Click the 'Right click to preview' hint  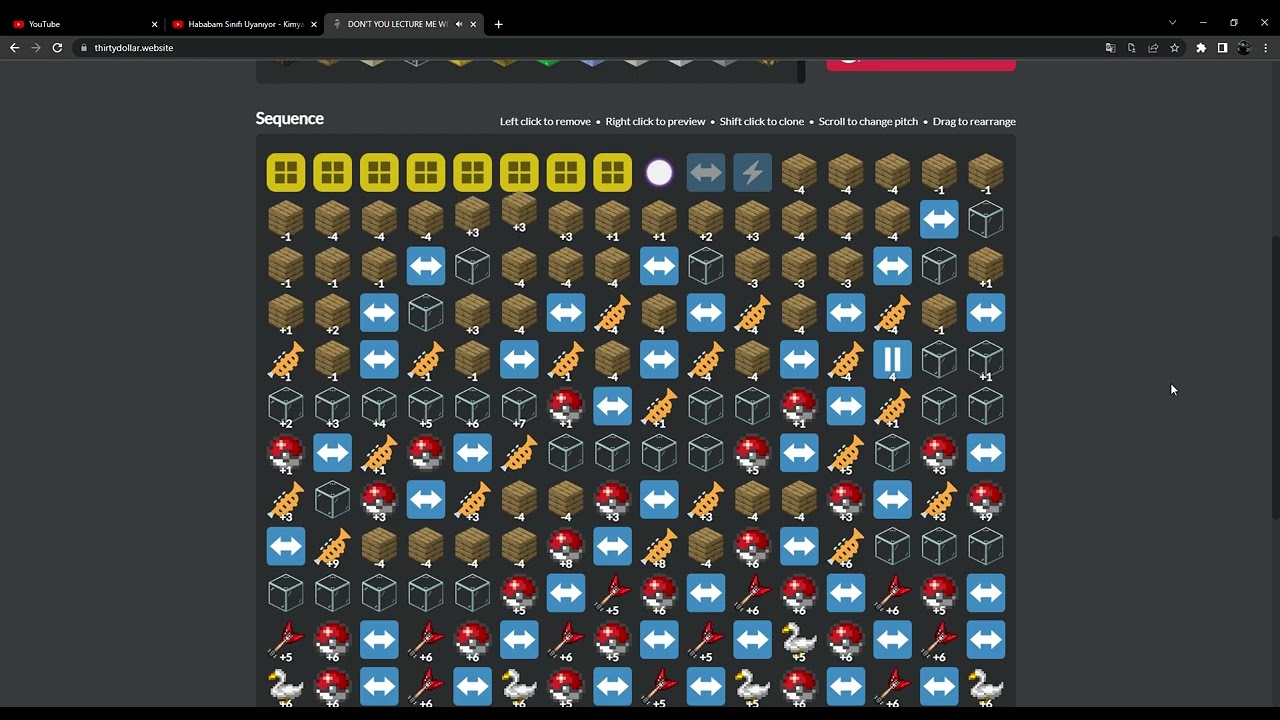click(x=655, y=121)
